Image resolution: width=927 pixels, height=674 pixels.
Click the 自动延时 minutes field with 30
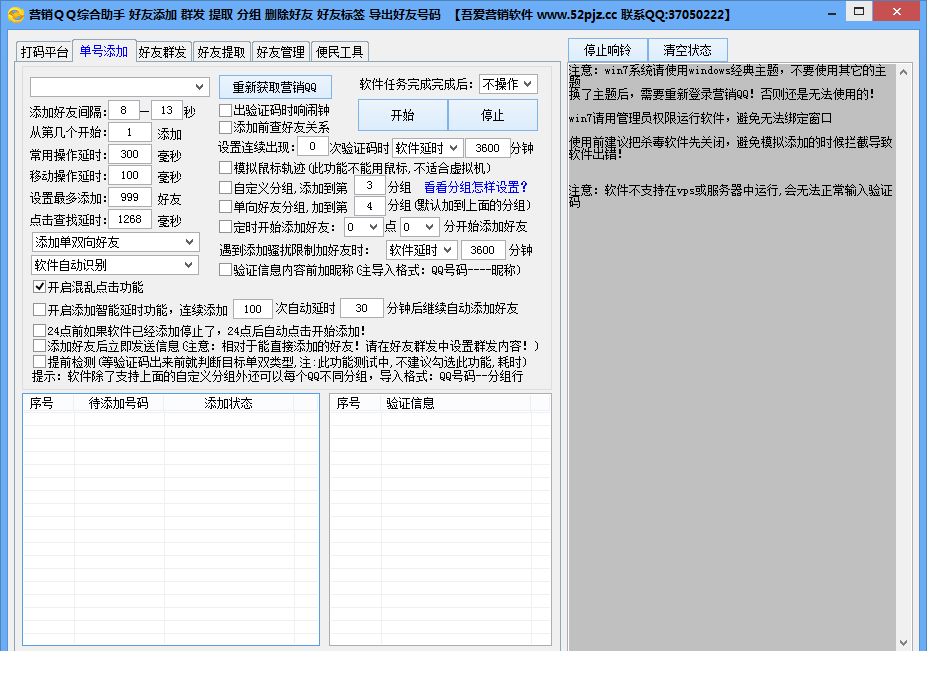(362, 308)
